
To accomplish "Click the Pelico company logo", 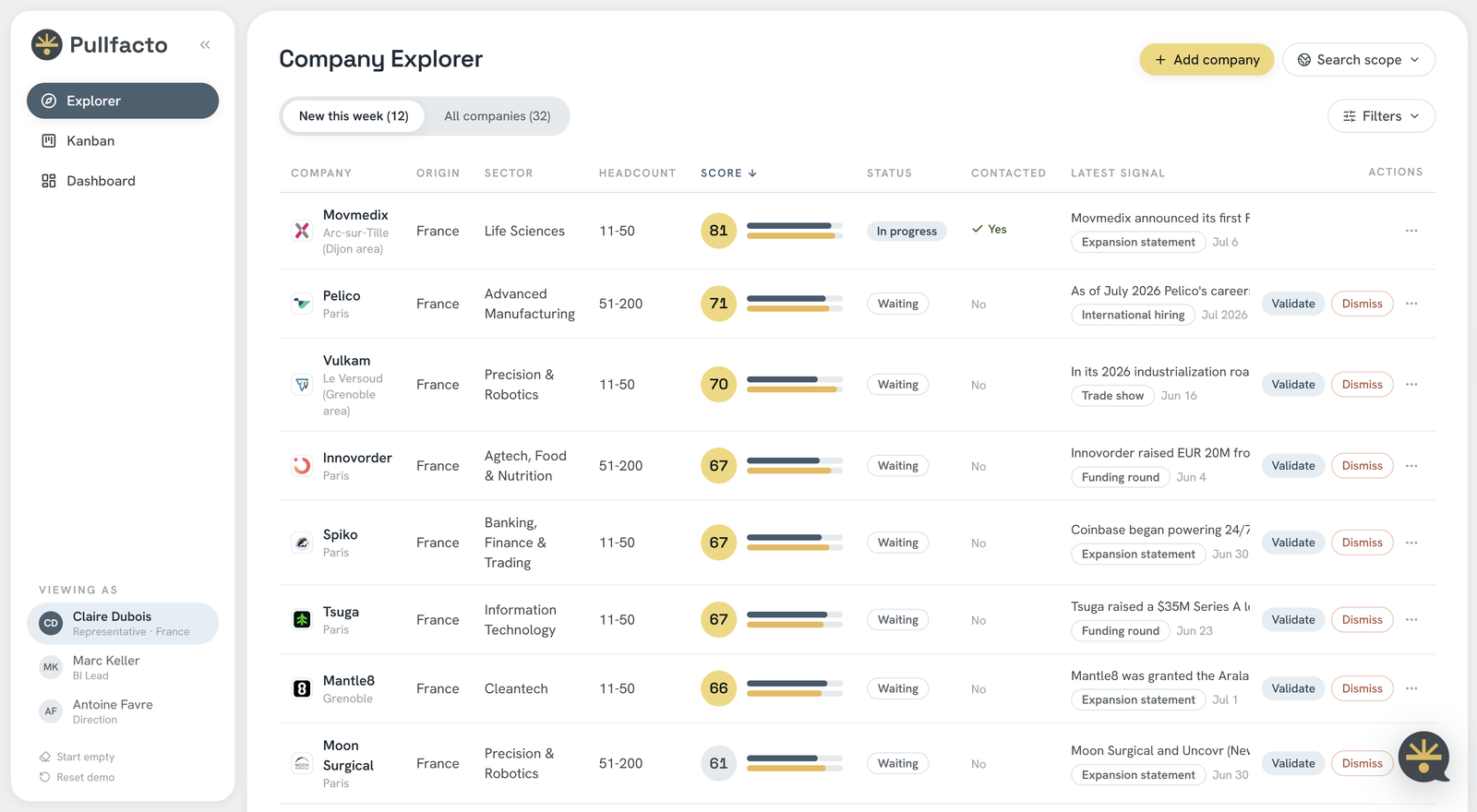I will tap(302, 304).
